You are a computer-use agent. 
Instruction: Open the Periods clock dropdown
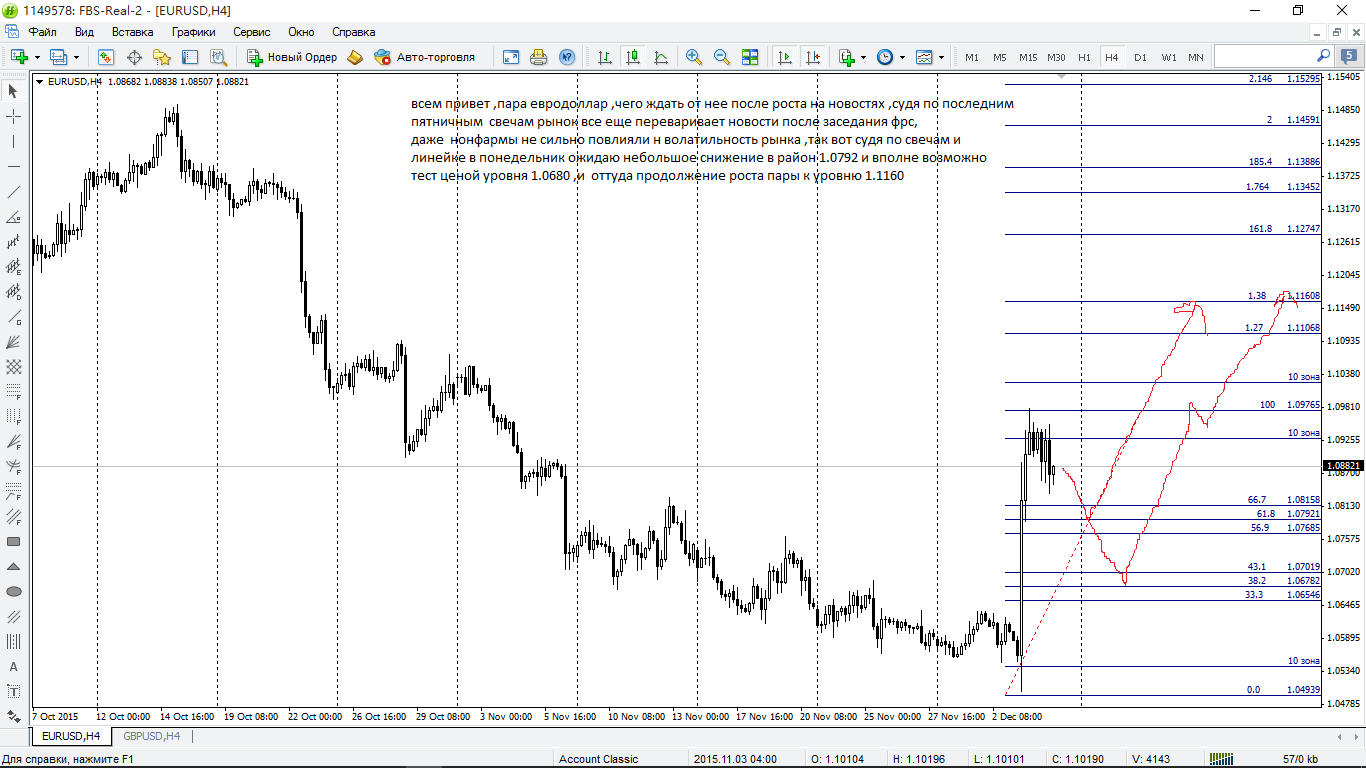890,57
